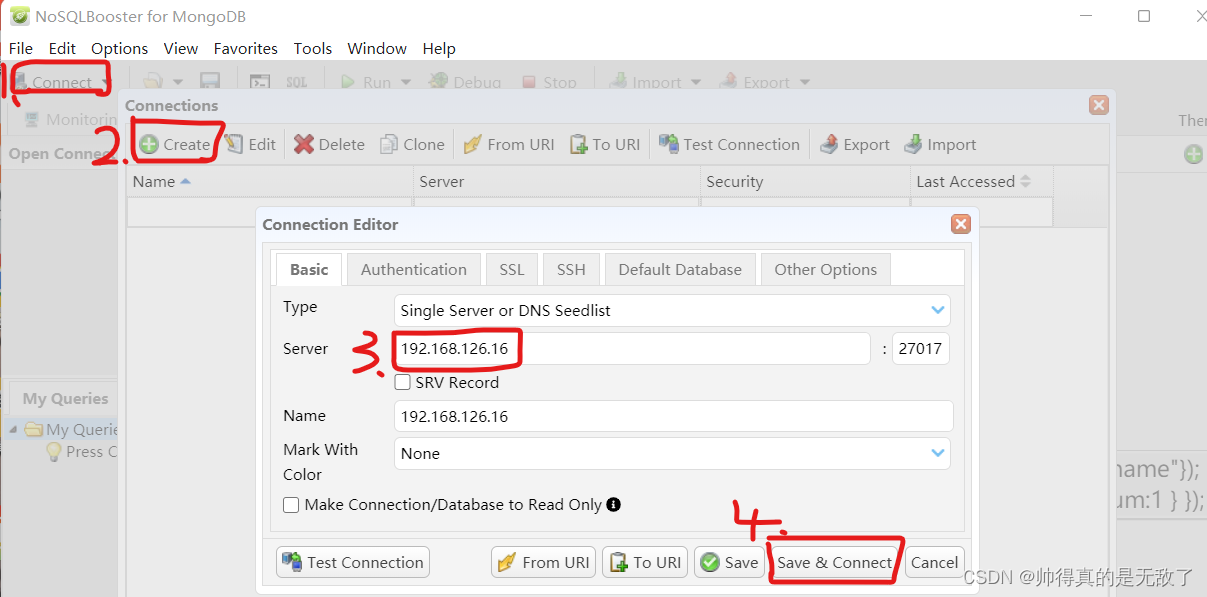Click Test Connection in the Connection Editor
This screenshot has width=1207, height=597.
(353, 562)
